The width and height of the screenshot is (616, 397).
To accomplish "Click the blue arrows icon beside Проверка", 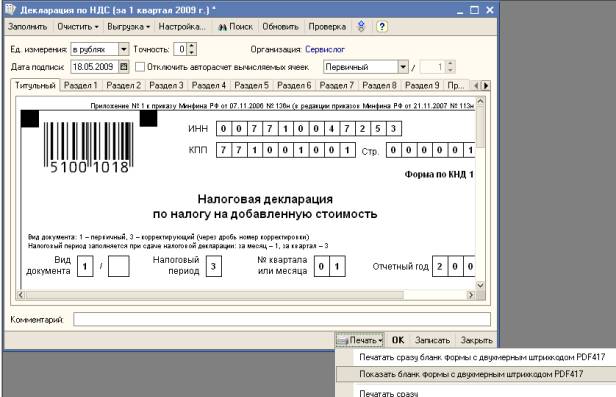I will [361, 26].
